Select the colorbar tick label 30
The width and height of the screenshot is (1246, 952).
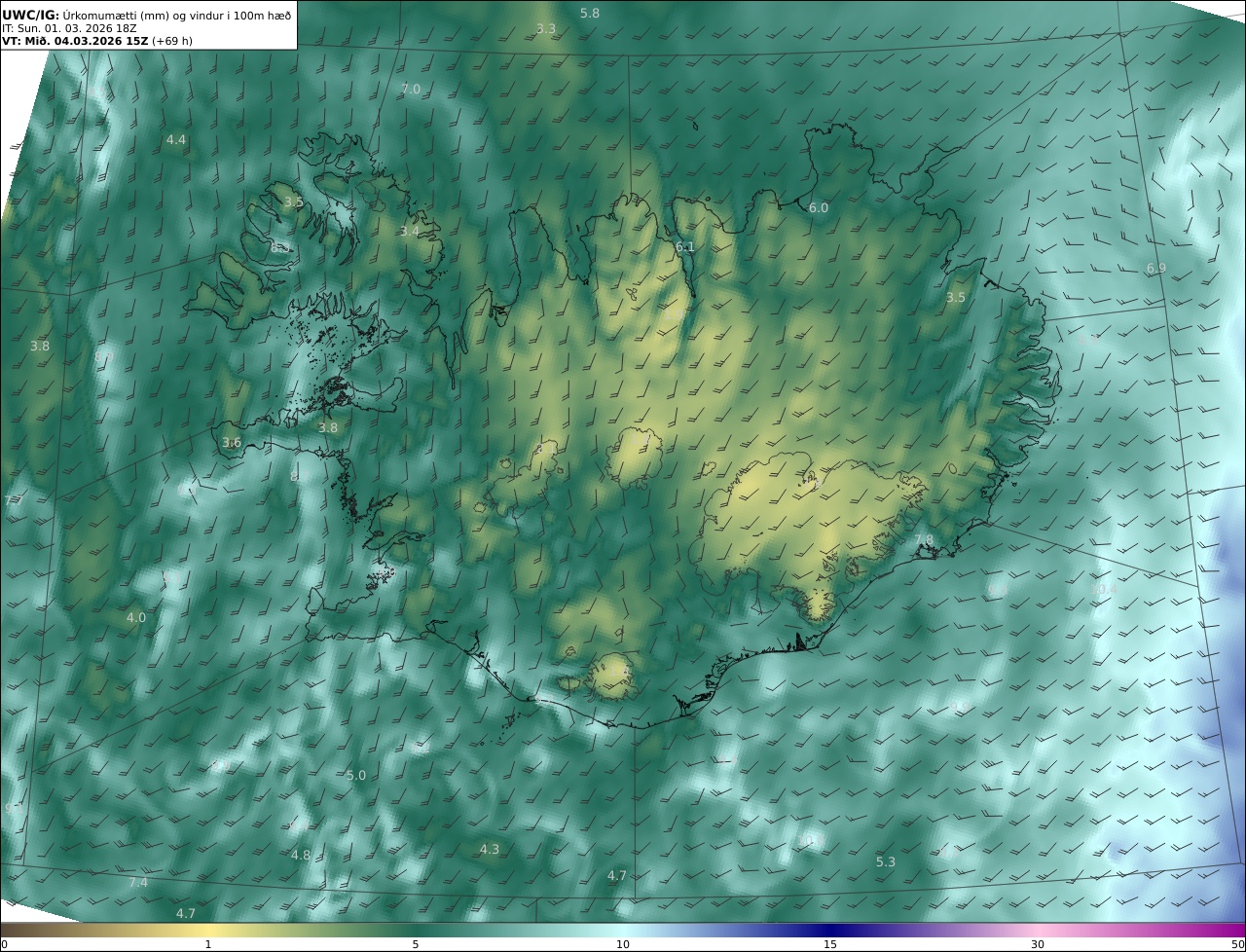1038,944
